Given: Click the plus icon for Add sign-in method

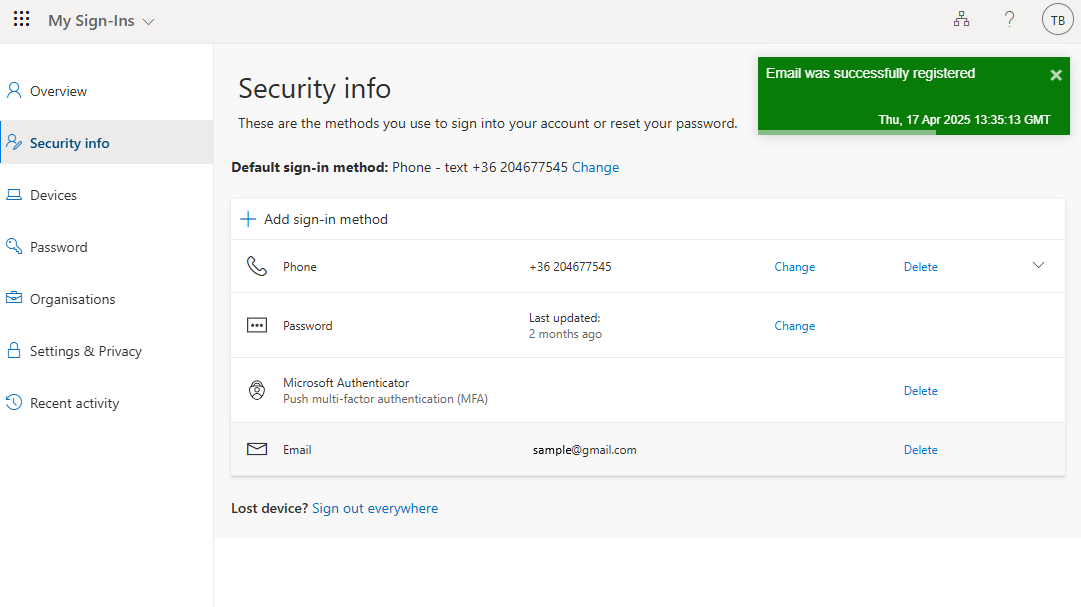Looking at the screenshot, I should [x=249, y=219].
